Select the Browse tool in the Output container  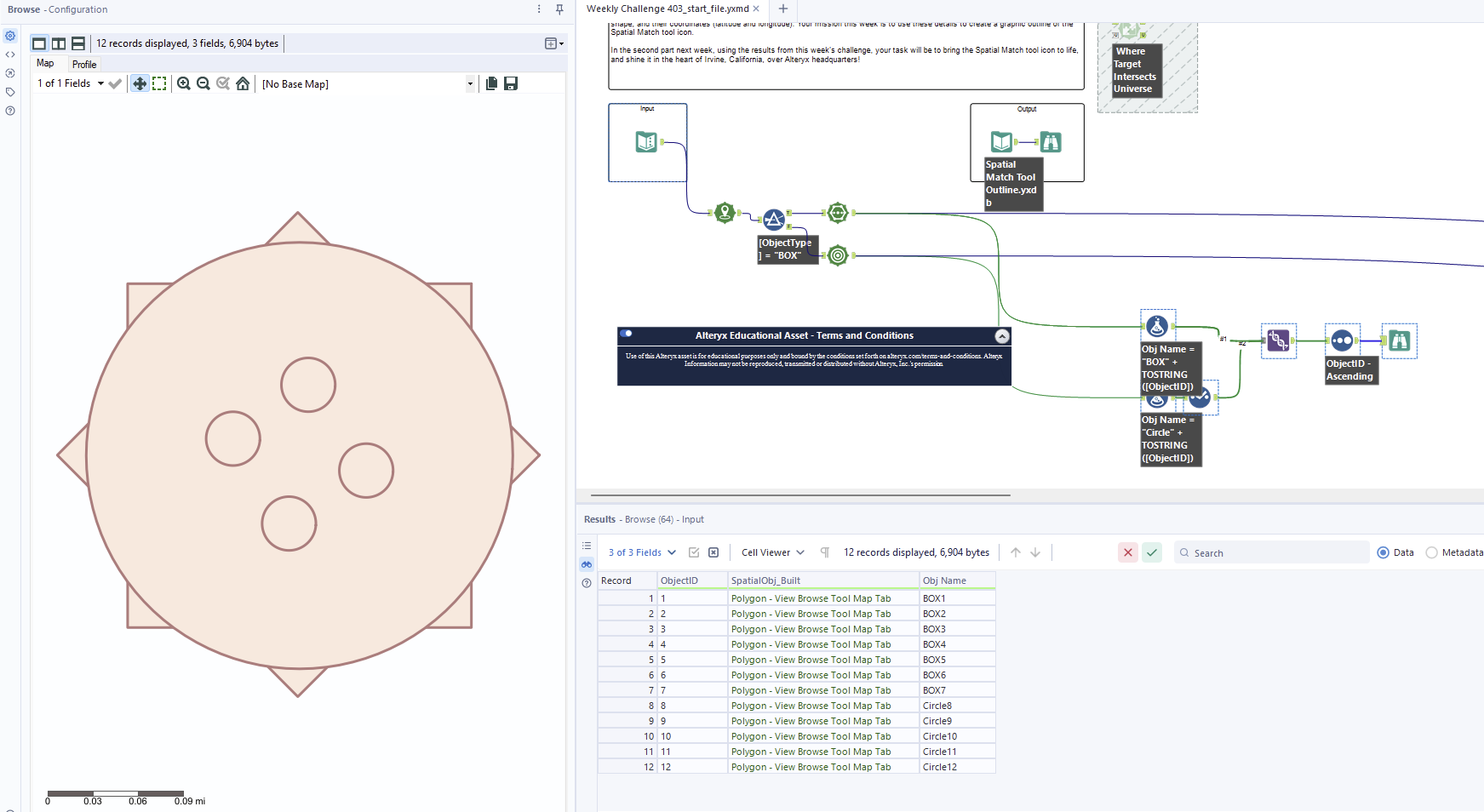(x=1050, y=142)
